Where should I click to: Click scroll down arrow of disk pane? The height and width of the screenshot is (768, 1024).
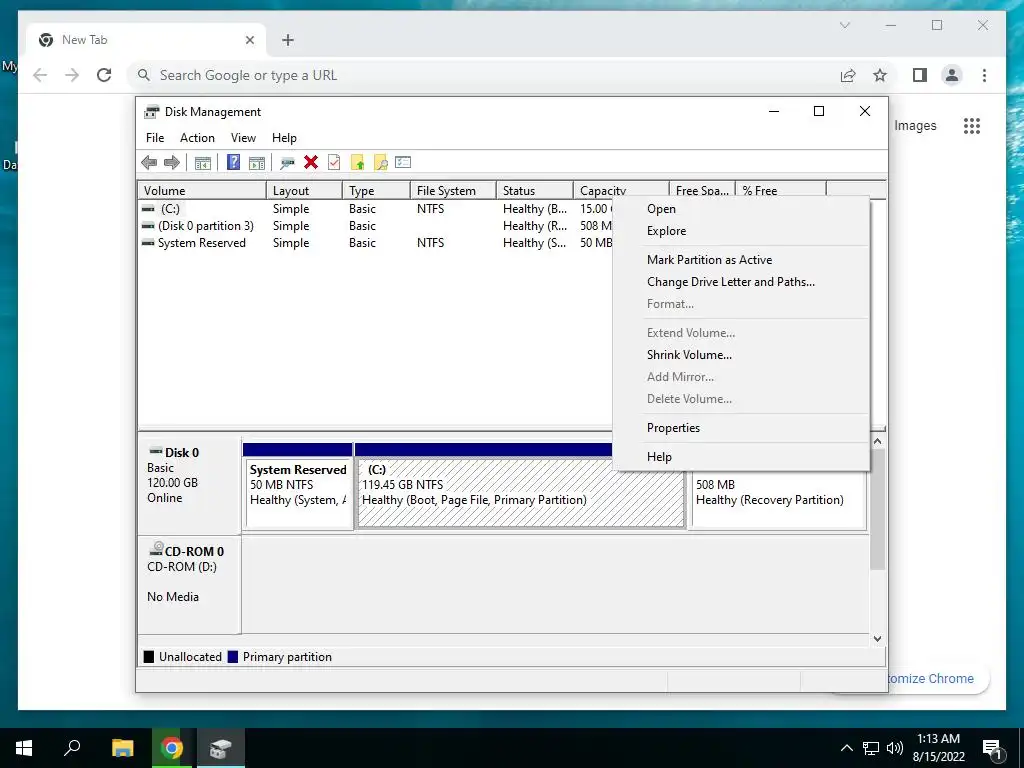(x=878, y=639)
